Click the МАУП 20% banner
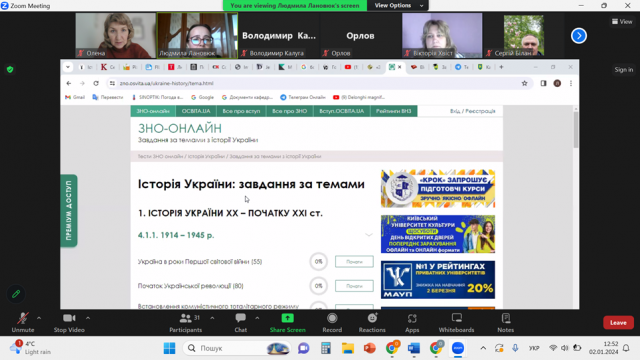Screen dimensions: 640x360 coord(438,280)
